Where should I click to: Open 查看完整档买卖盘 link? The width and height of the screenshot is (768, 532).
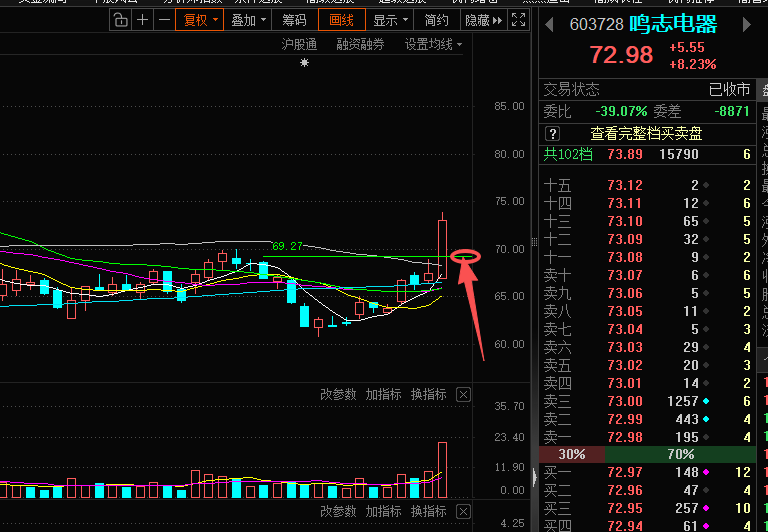click(646, 133)
